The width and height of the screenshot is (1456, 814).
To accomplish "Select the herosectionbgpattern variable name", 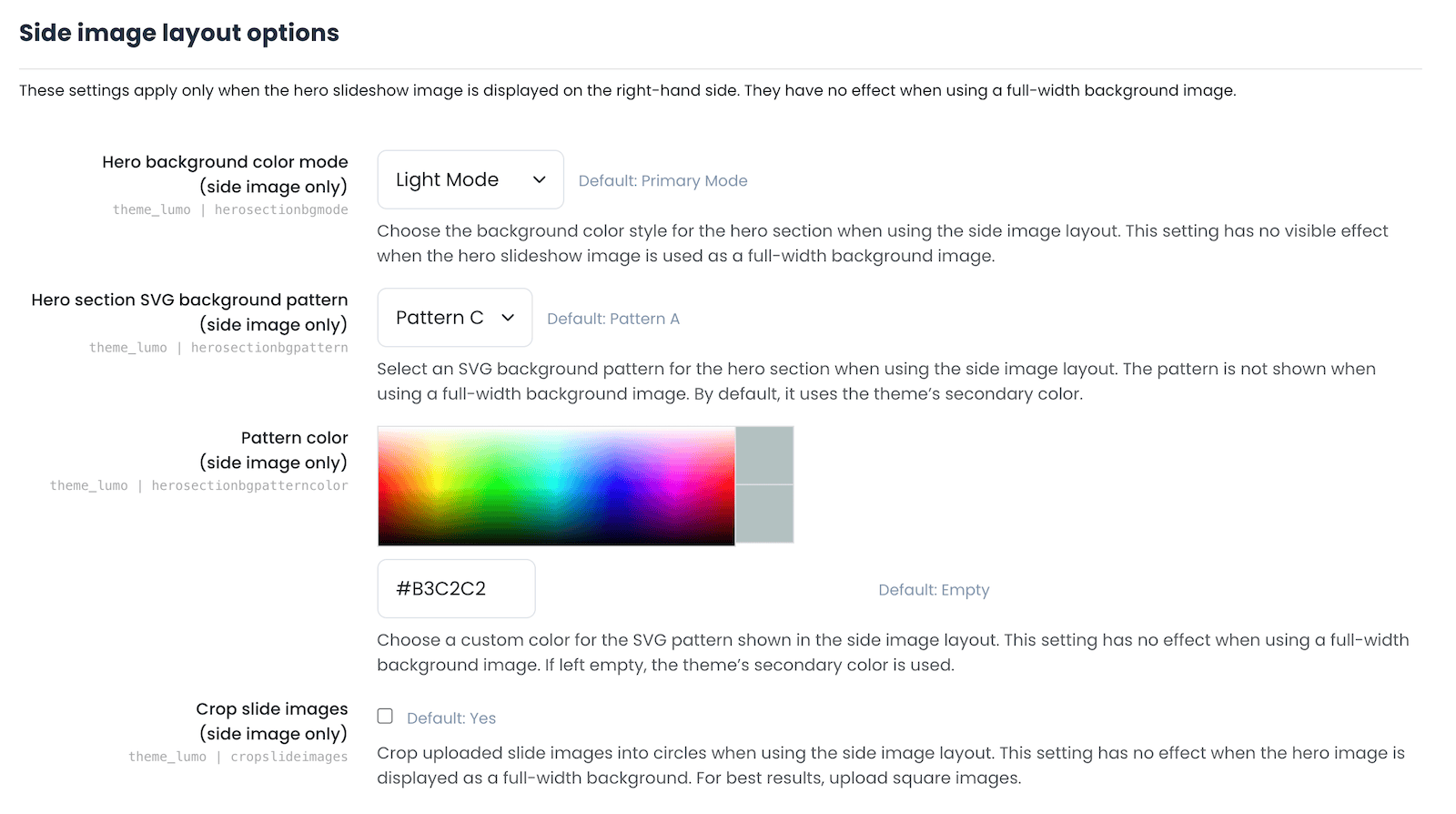I will click(x=269, y=347).
